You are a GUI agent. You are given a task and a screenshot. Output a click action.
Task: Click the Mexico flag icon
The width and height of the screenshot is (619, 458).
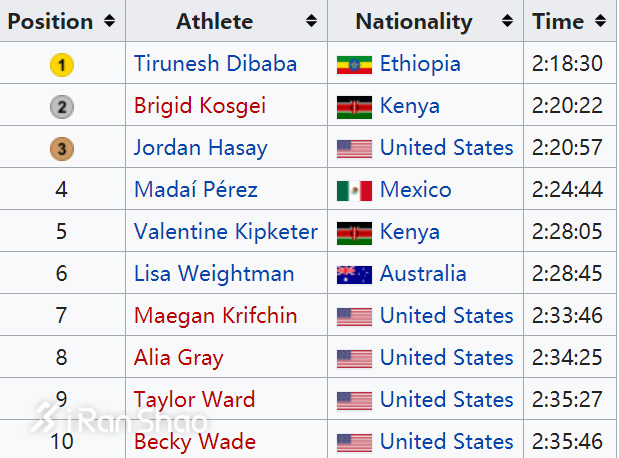(354, 190)
